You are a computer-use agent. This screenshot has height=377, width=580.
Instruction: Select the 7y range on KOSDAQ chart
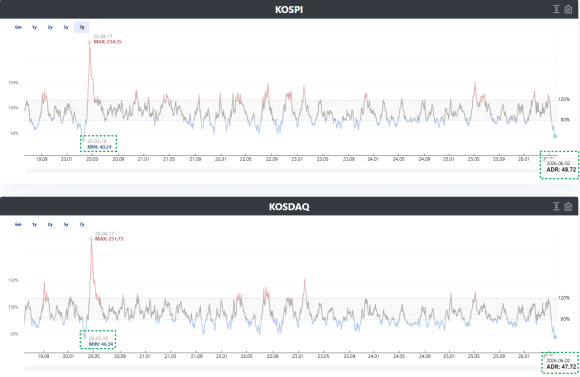[82, 224]
